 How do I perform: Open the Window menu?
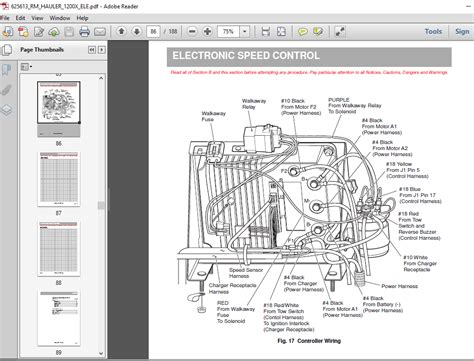pyautogui.click(x=60, y=18)
